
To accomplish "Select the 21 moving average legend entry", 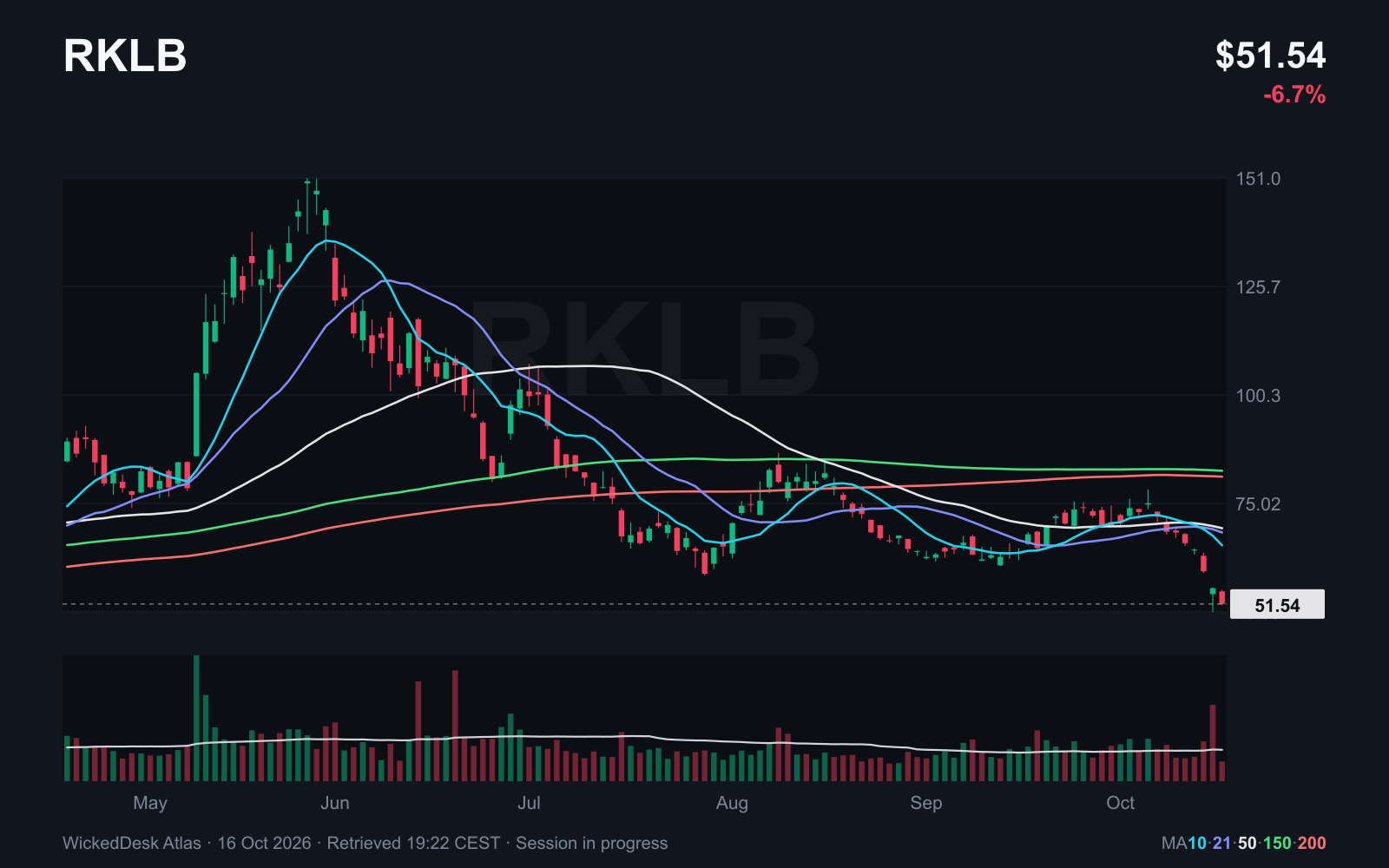I will [x=1221, y=843].
